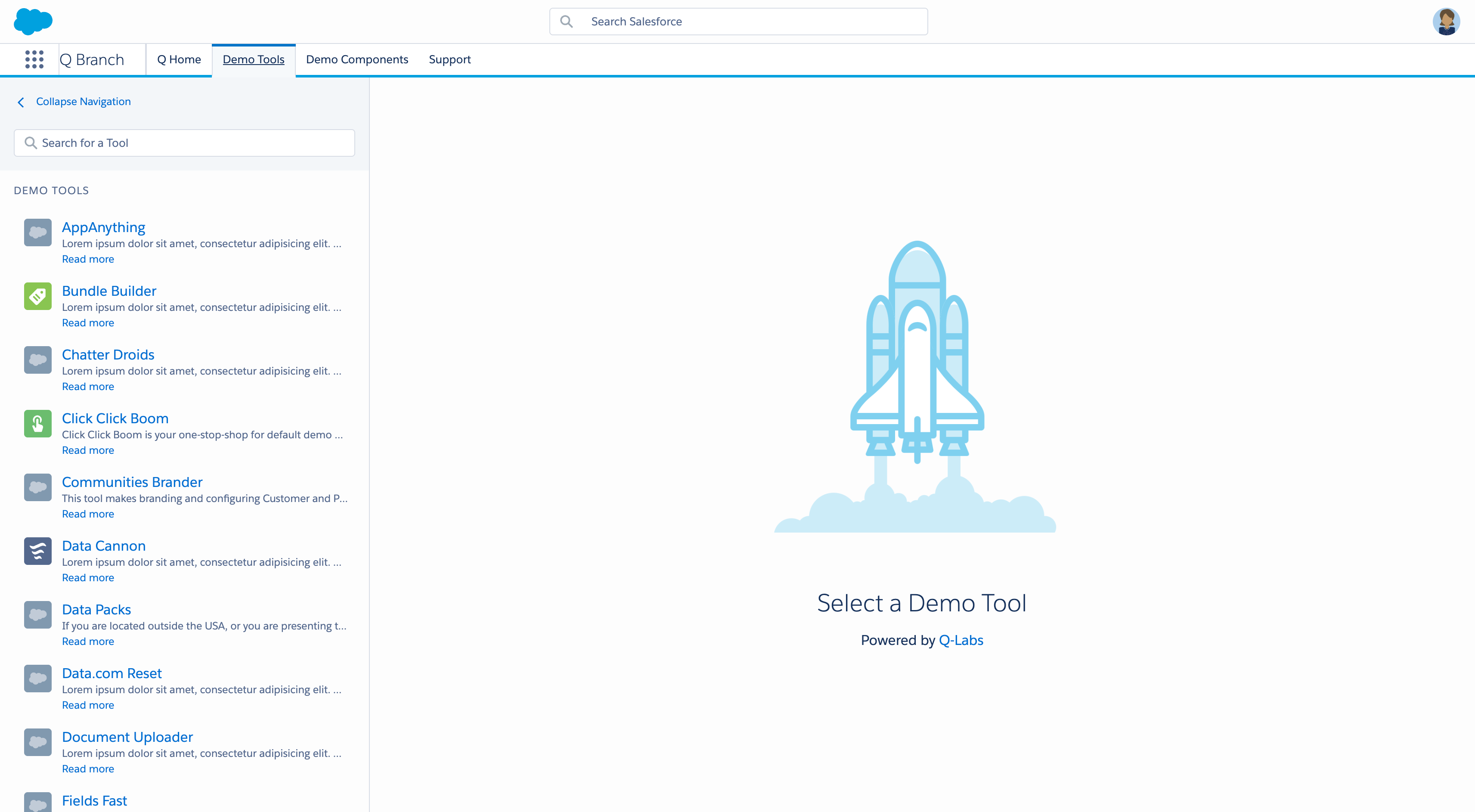Focus the Search Salesforce input field

(x=739, y=22)
